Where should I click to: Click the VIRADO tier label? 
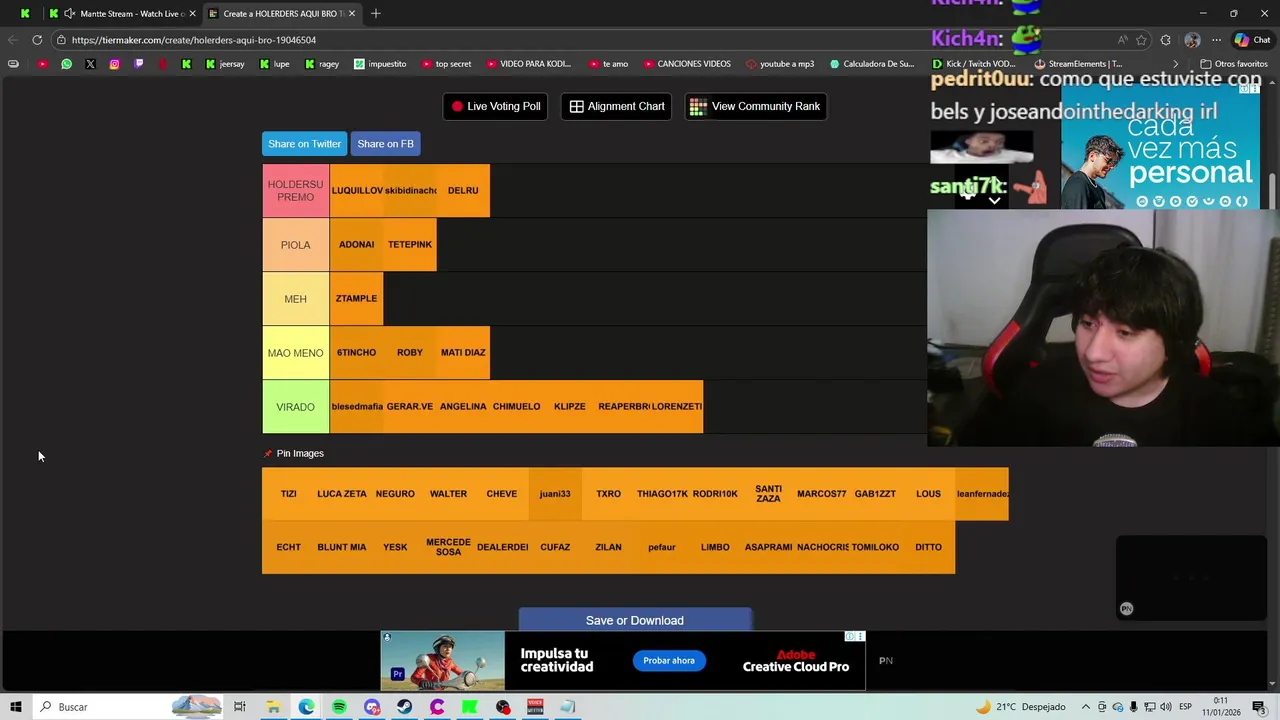coord(295,407)
